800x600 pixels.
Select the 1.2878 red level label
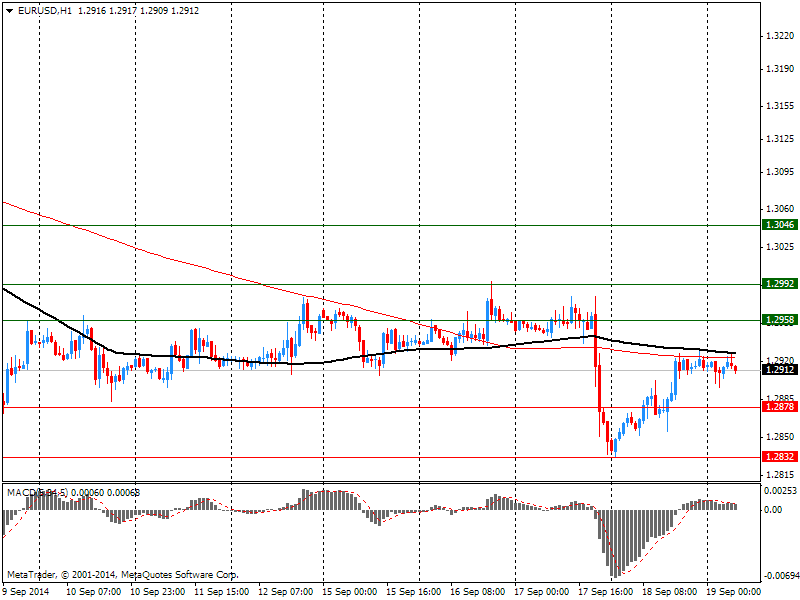(x=780, y=407)
